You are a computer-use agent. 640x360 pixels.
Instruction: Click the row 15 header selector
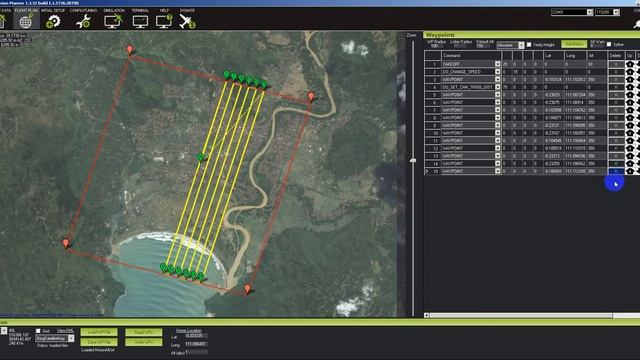click(x=433, y=171)
